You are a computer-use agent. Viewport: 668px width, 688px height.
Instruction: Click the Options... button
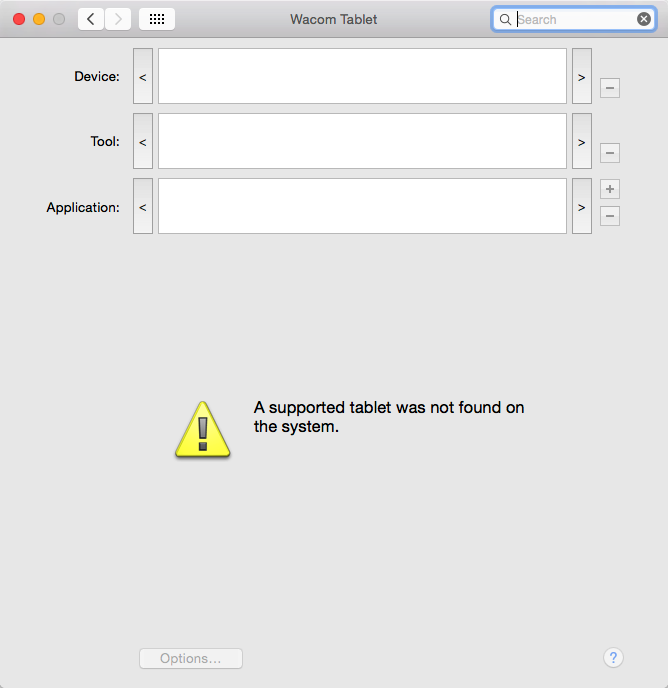190,658
